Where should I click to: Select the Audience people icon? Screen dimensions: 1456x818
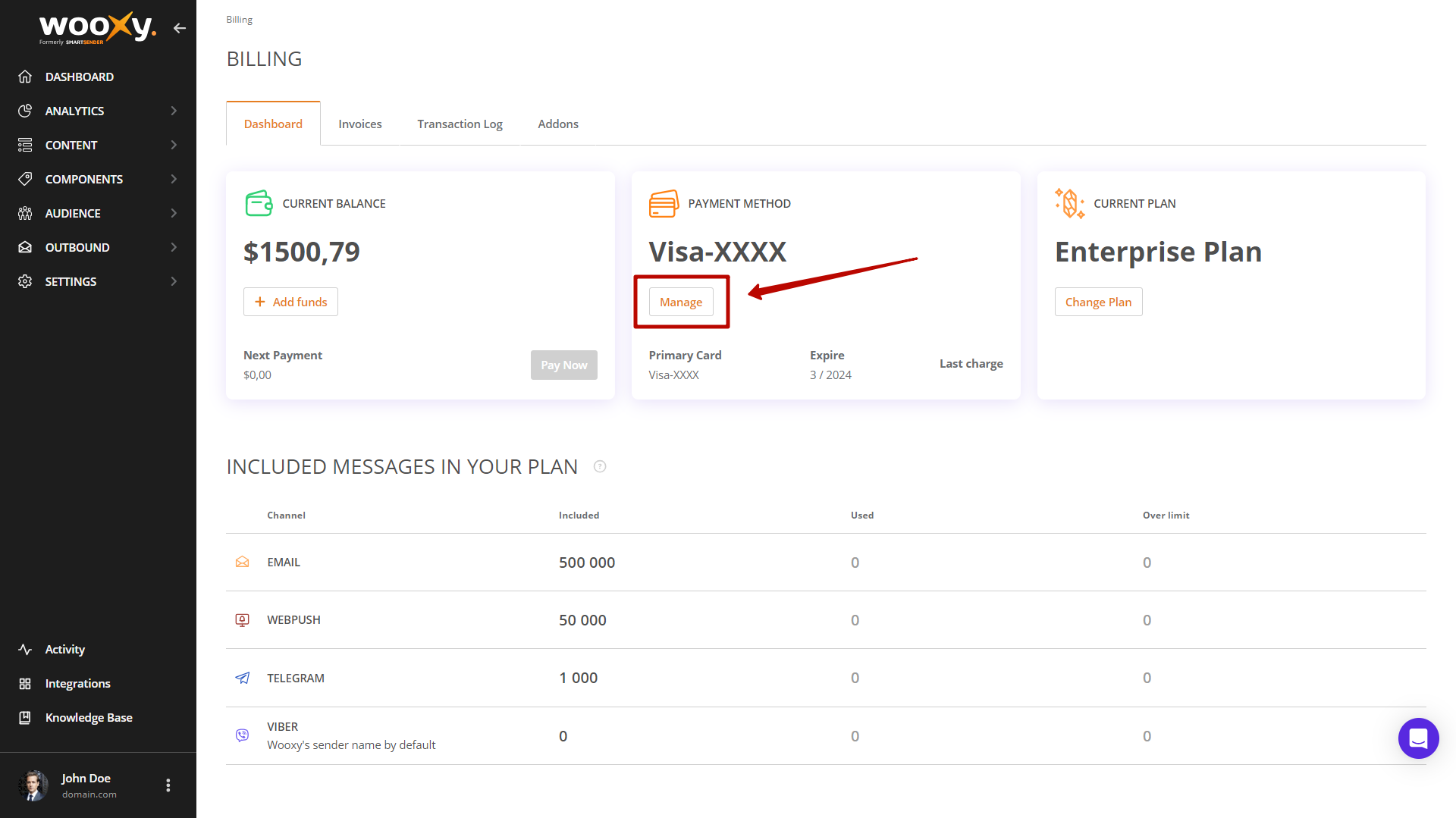coord(25,213)
